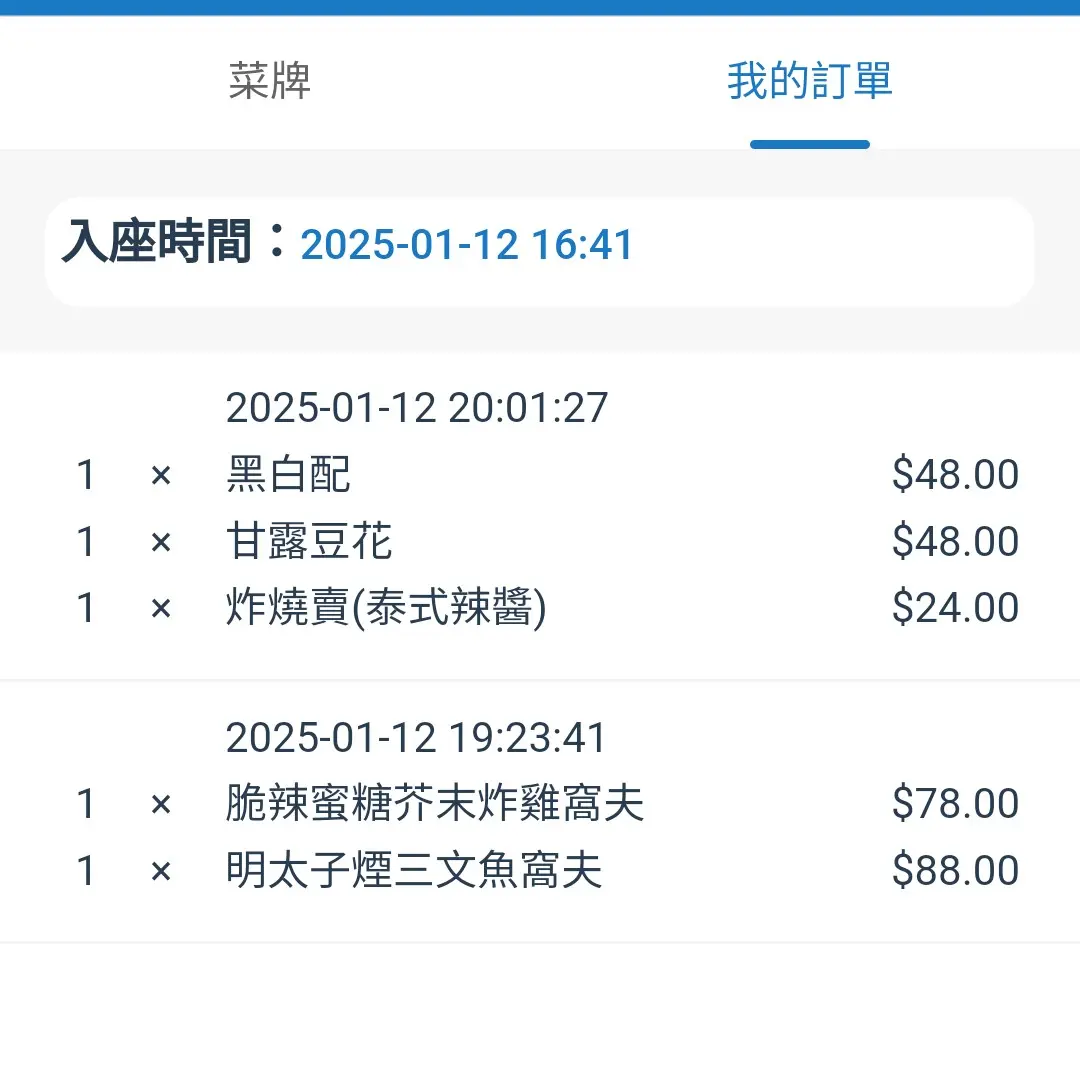Select the 甘露豆花 order item

coord(309,542)
